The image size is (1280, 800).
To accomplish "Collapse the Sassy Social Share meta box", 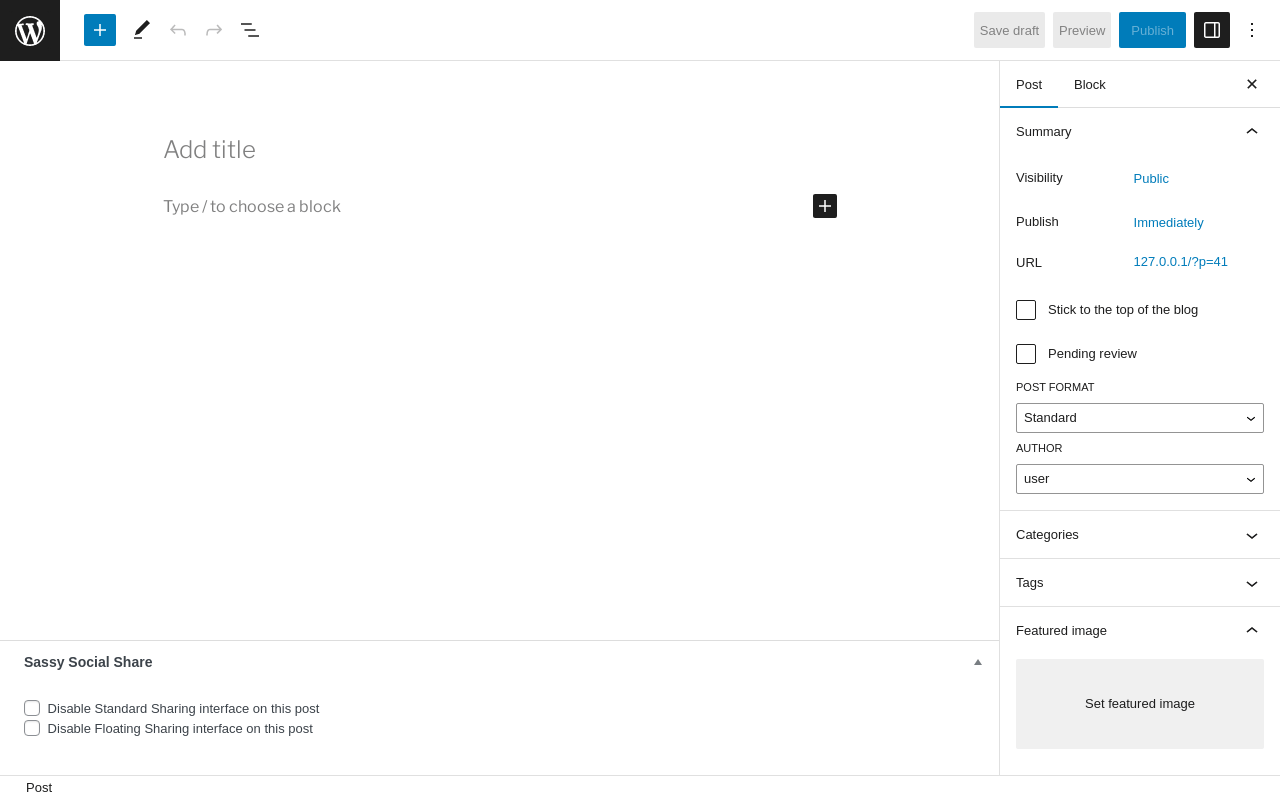I will (x=978, y=662).
